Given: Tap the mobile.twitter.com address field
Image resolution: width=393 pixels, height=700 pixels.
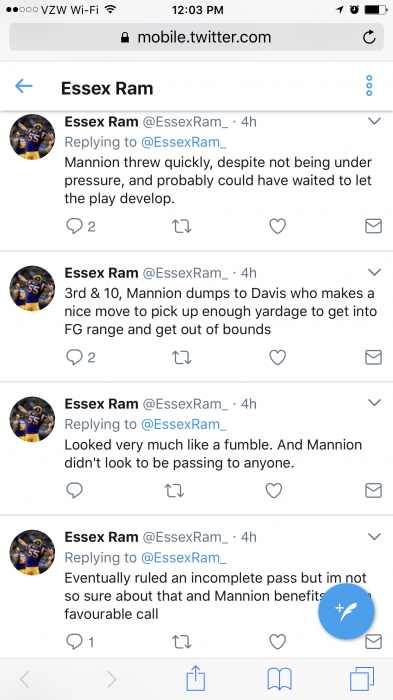Looking at the screenshot, I should tap(196, 37).
